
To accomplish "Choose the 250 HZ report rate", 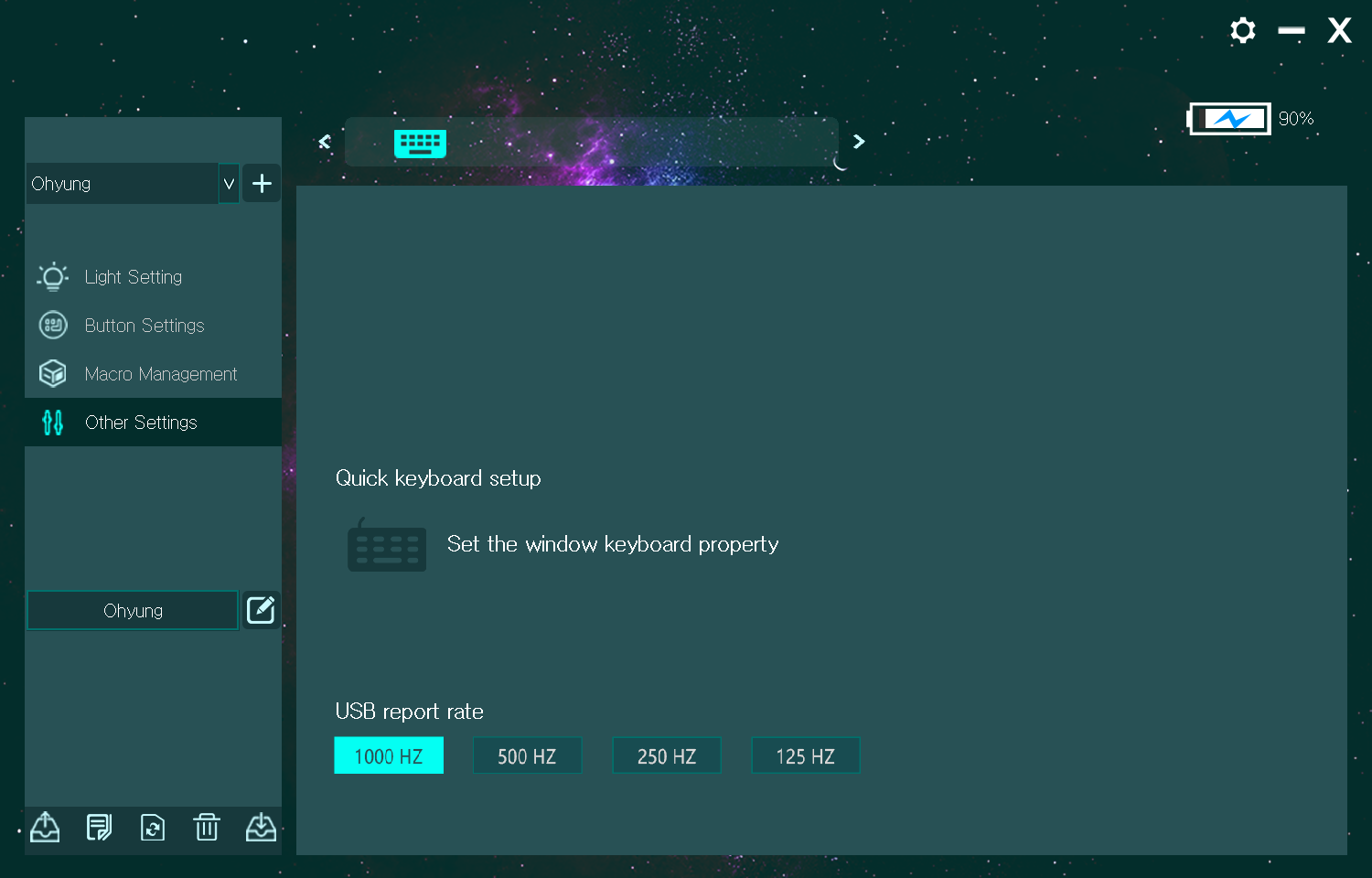I will [x=667, y=755].
